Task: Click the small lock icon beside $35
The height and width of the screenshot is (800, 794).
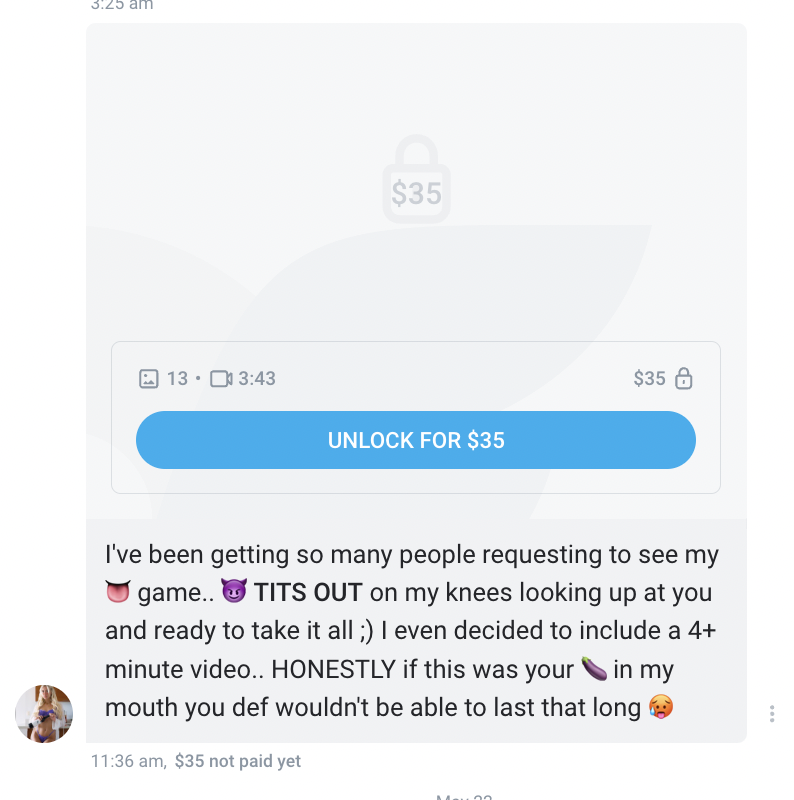Action: pyautogui.click(x=683, y=379)
